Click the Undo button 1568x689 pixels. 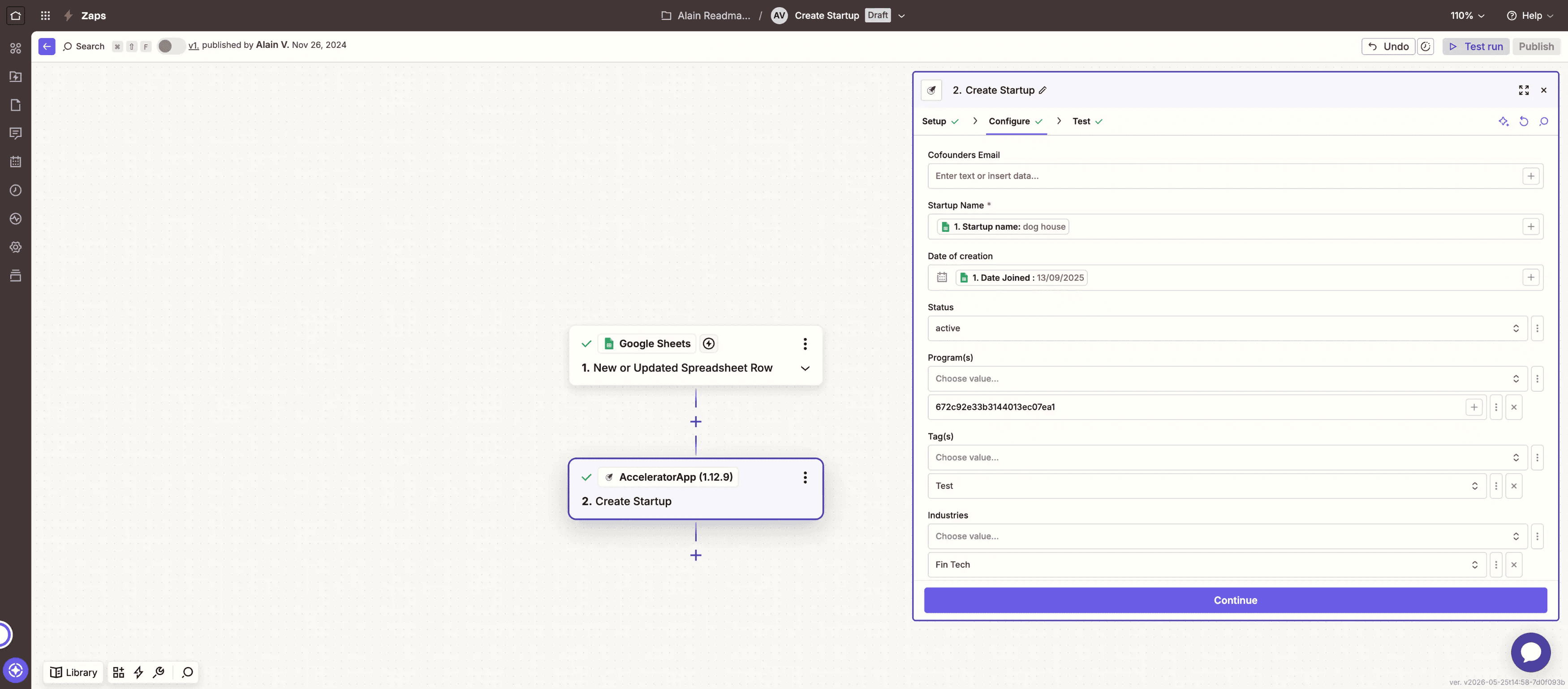(1388, 46)
